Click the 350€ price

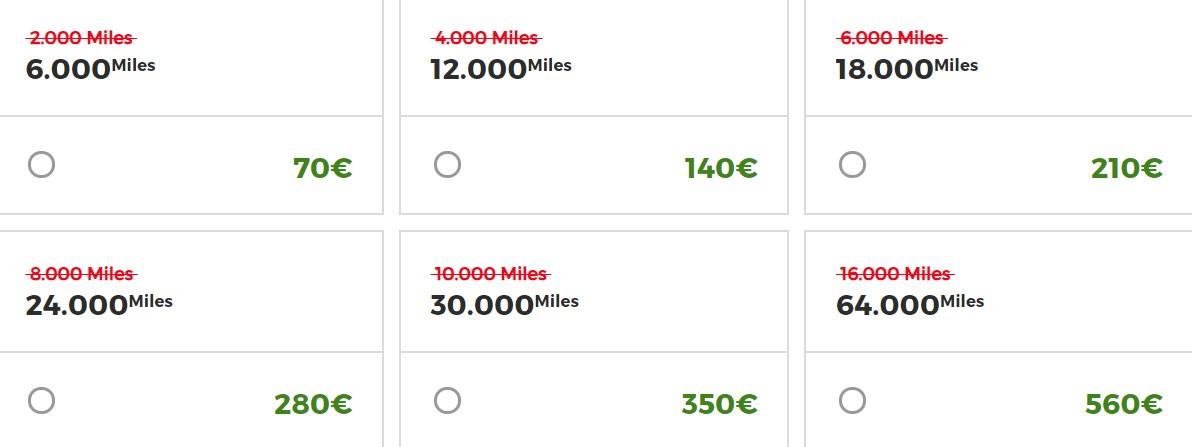pyautogui.click(x=719, y=404)
